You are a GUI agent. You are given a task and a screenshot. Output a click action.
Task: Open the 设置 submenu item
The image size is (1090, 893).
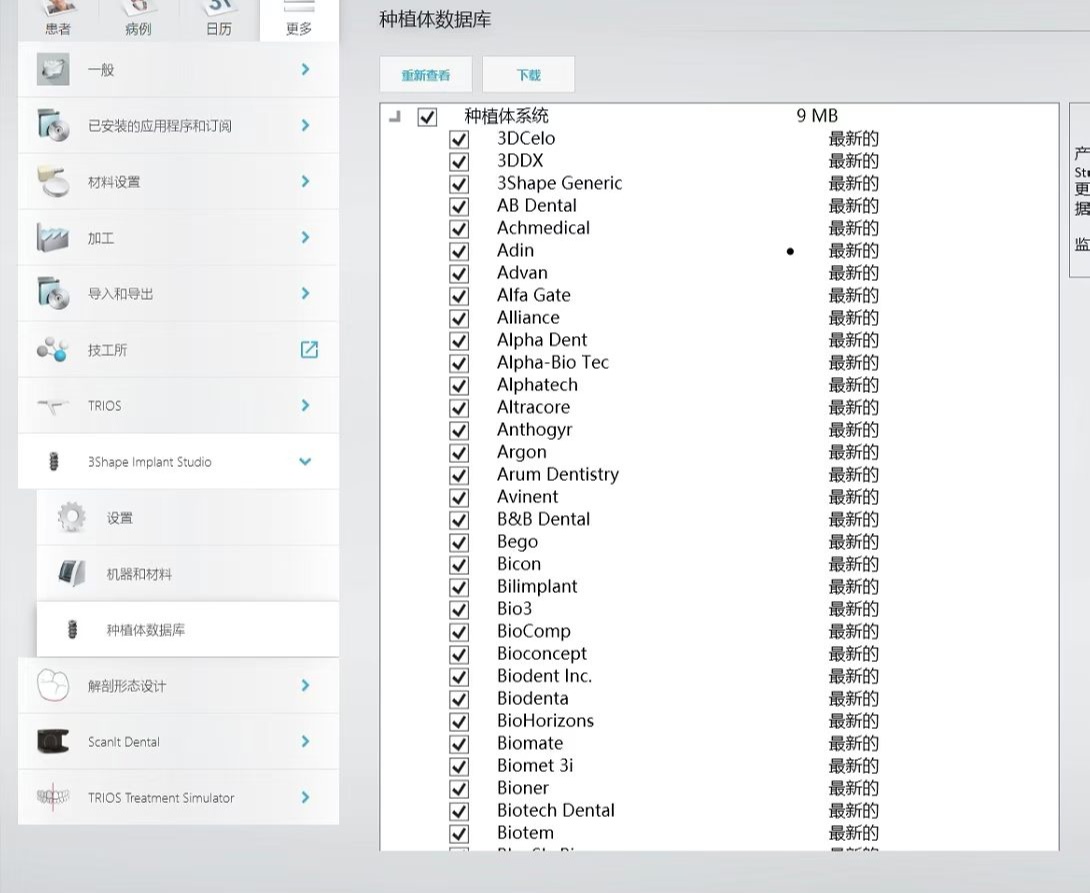pyautogui.click(x=188, y=518)
